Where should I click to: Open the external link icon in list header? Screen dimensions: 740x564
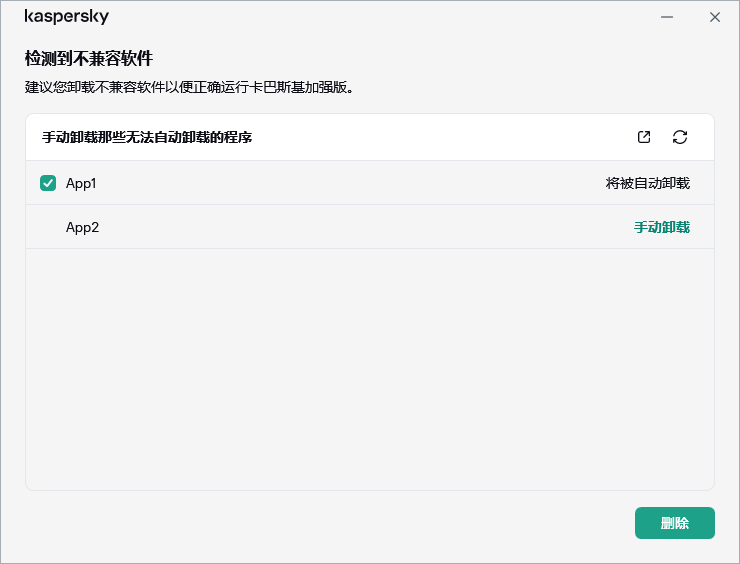pos(644,137)
